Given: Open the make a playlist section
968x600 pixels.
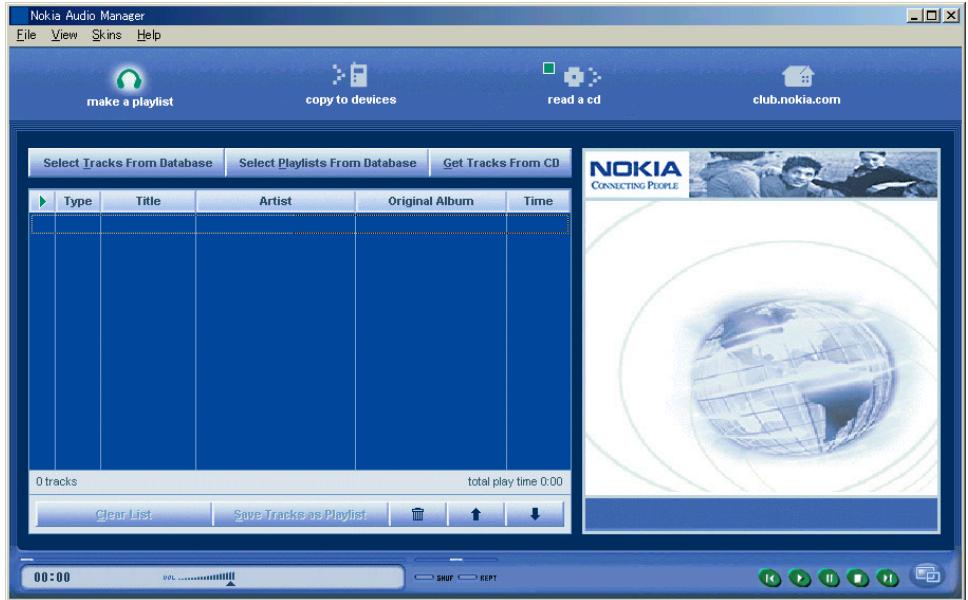Looking at the screenshot, I should point(130,88).
